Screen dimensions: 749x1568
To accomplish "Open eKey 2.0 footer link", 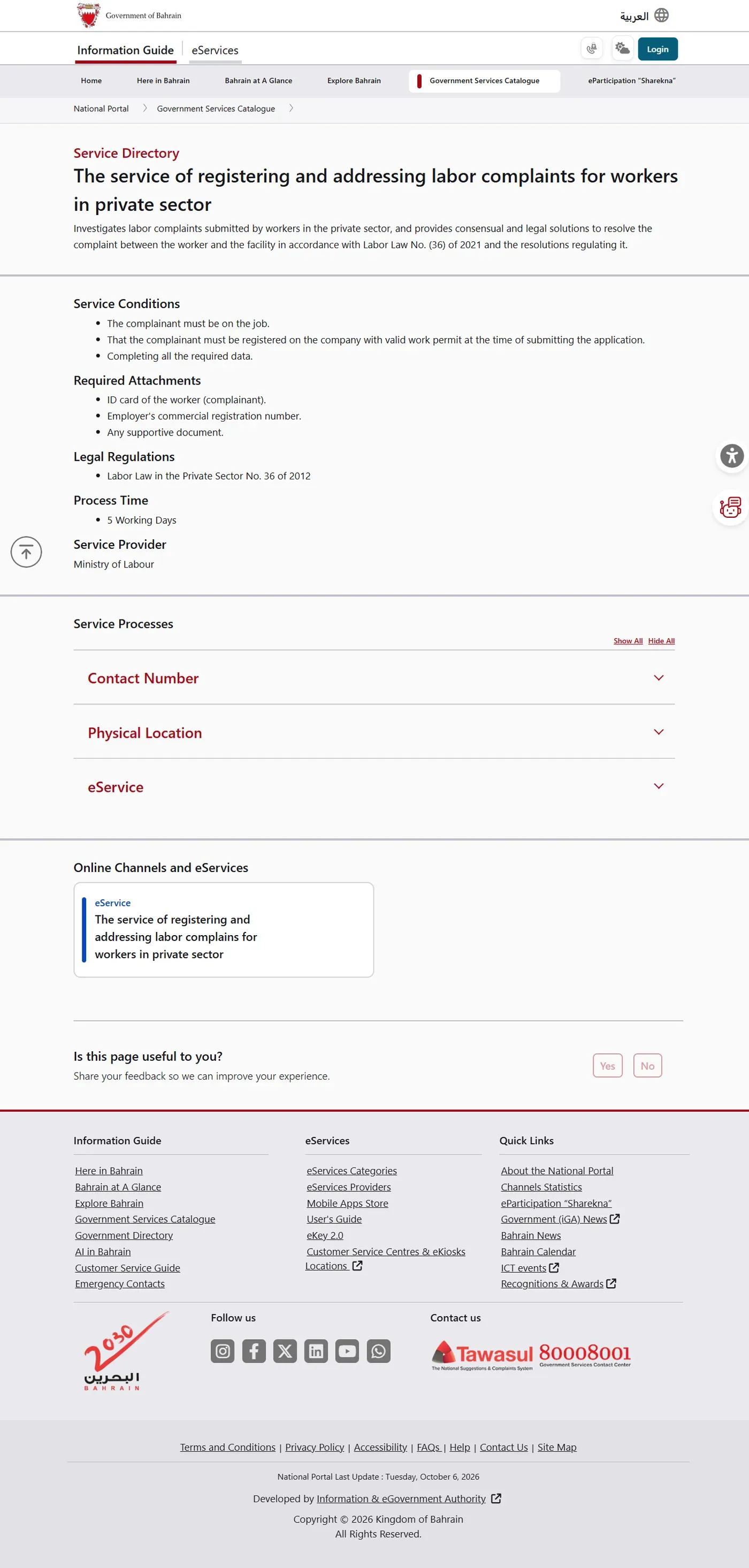I will point(325,1235).
